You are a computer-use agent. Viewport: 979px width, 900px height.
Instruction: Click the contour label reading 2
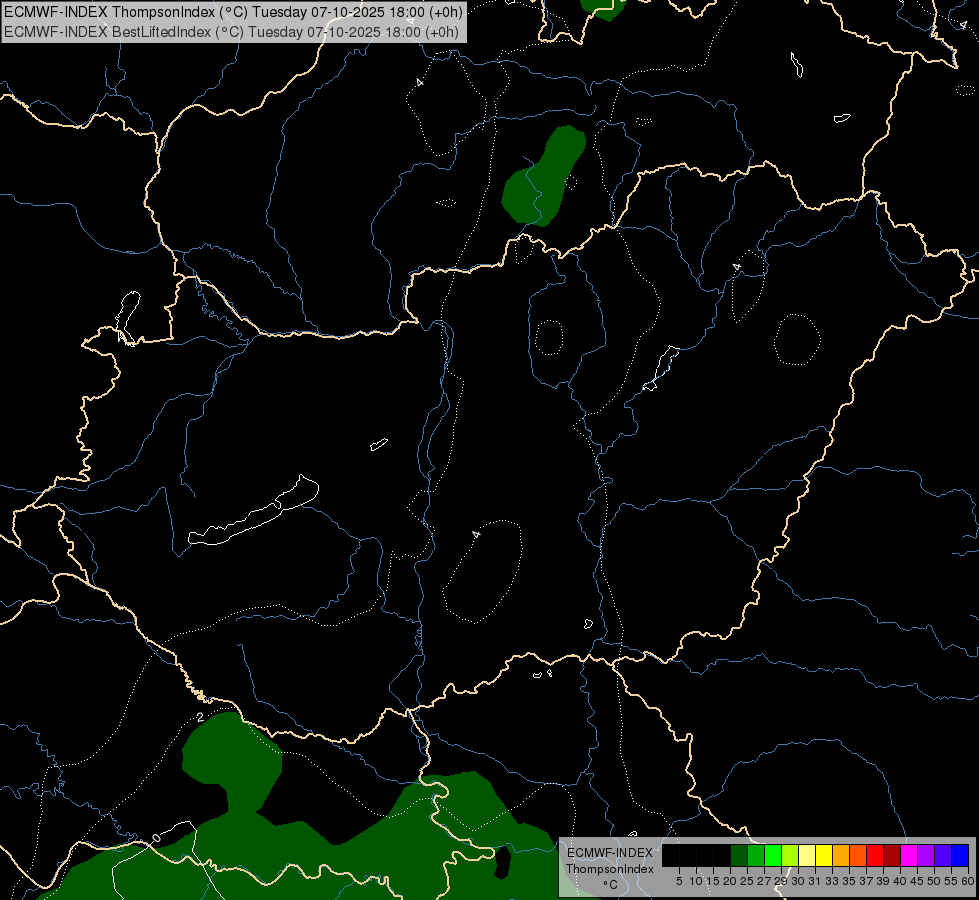pyautogui.click(x=200, y=717)
